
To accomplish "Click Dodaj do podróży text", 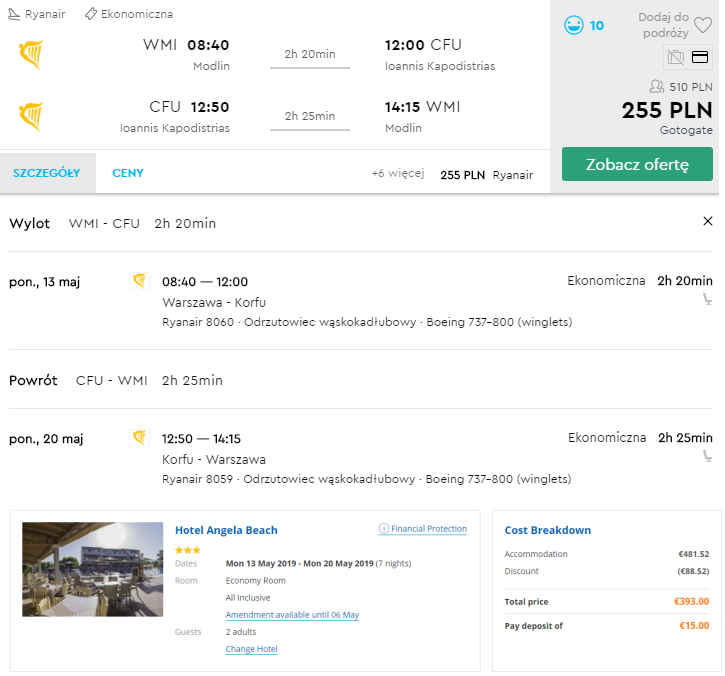I will (664, 25).
